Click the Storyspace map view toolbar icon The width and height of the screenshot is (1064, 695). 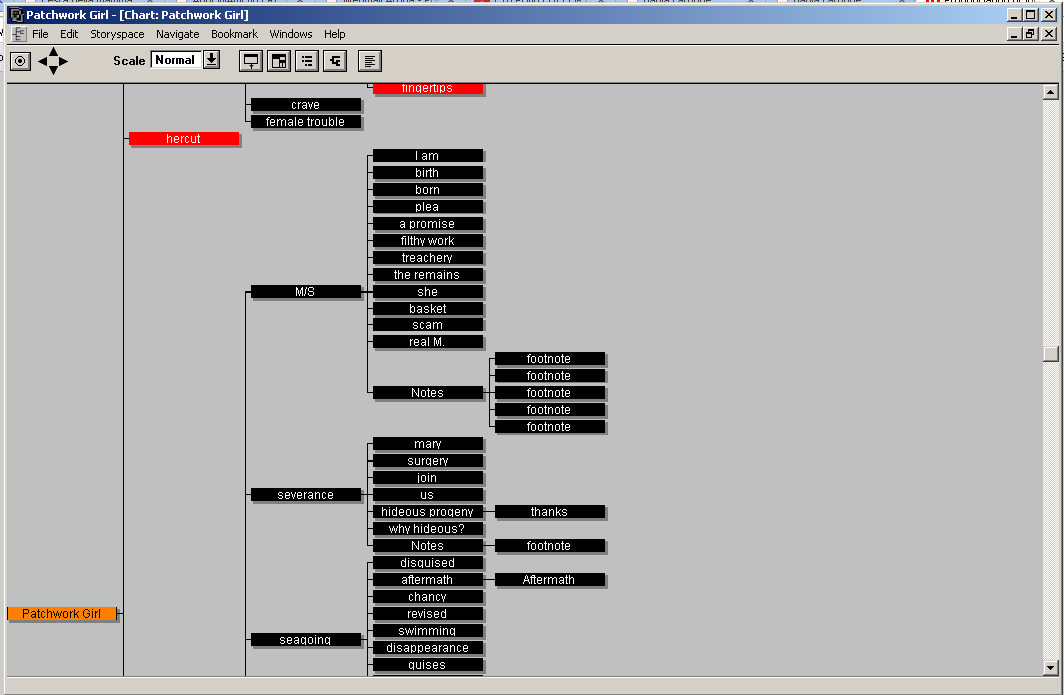(x=251, y=61)
